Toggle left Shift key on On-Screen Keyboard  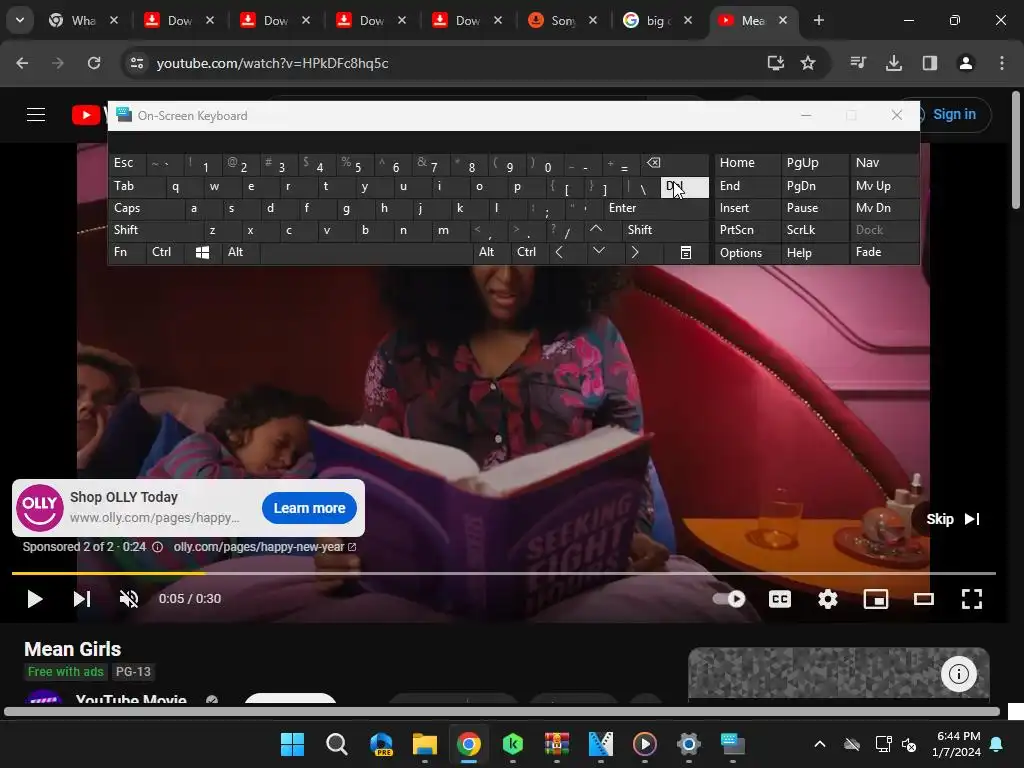click(156, 230)
